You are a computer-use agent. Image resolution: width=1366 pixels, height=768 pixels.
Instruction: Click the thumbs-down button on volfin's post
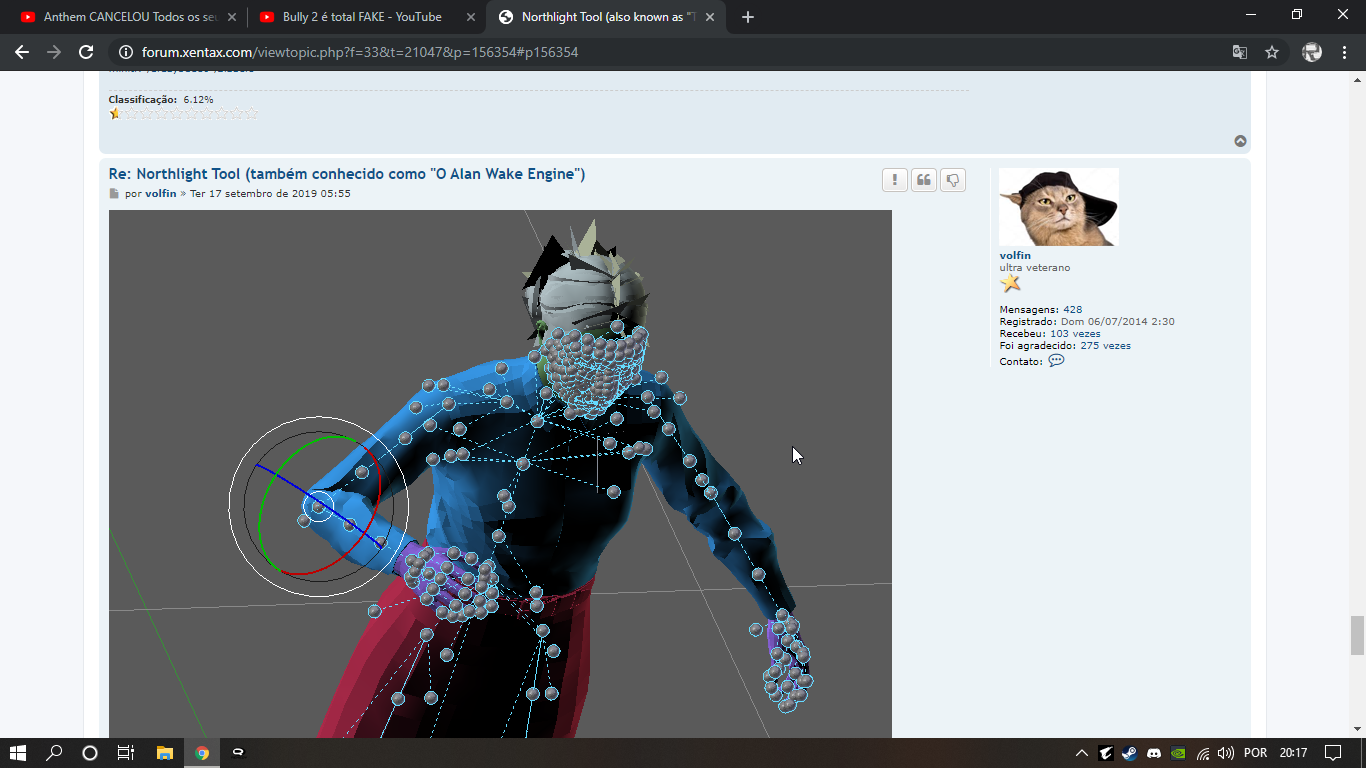[953, 180]
